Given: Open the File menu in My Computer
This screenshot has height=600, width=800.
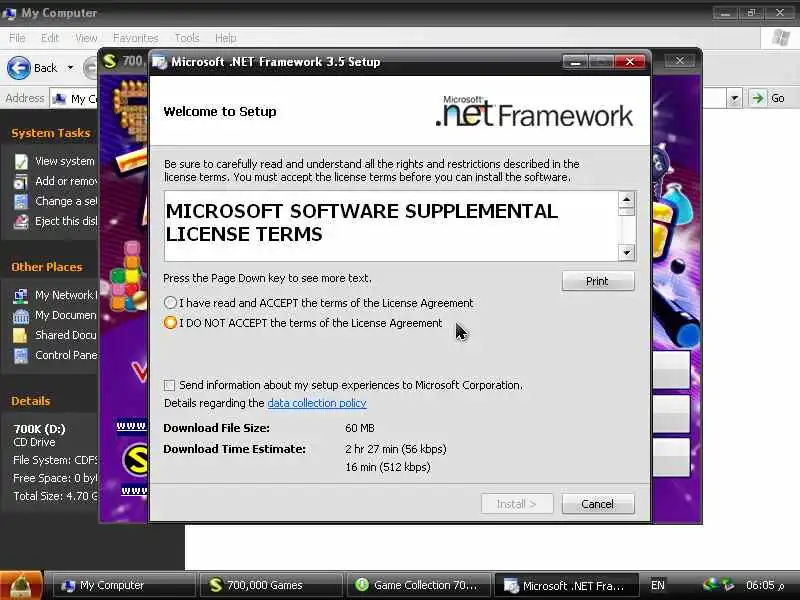Looking at the screenshot, I should (17, 38).
